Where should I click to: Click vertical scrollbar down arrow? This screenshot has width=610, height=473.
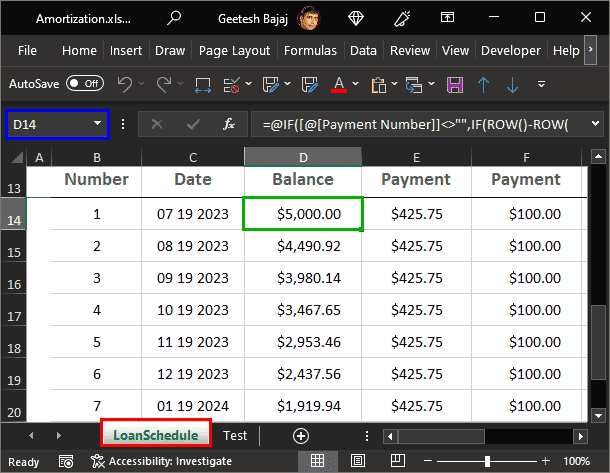pos(598,415)
